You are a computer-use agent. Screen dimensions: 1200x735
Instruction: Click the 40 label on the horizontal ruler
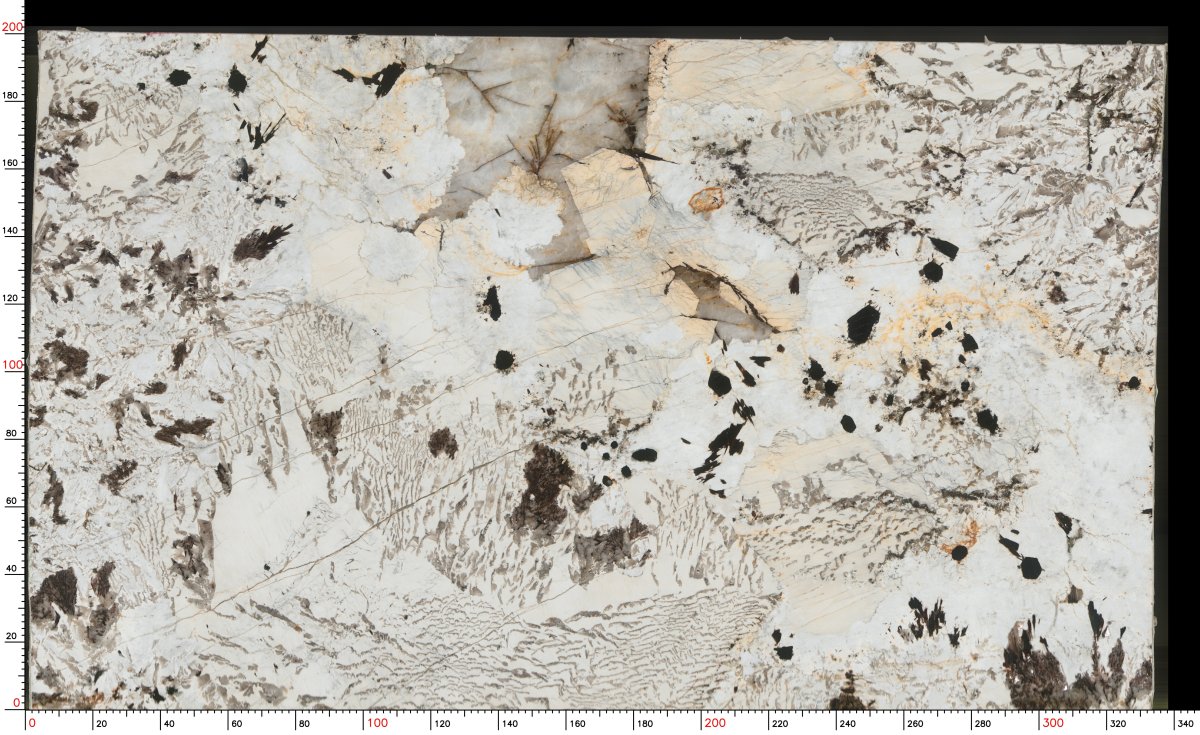(x=170, y=723)
